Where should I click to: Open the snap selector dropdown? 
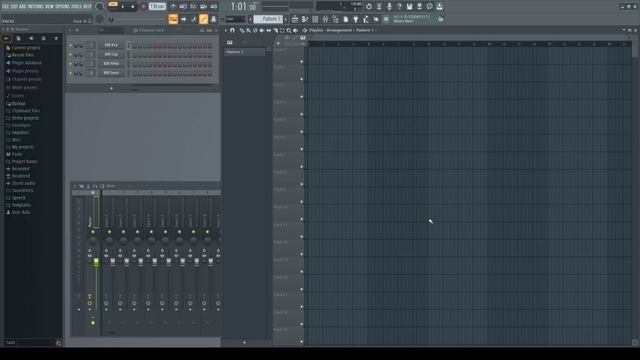[x=236, y=19]
